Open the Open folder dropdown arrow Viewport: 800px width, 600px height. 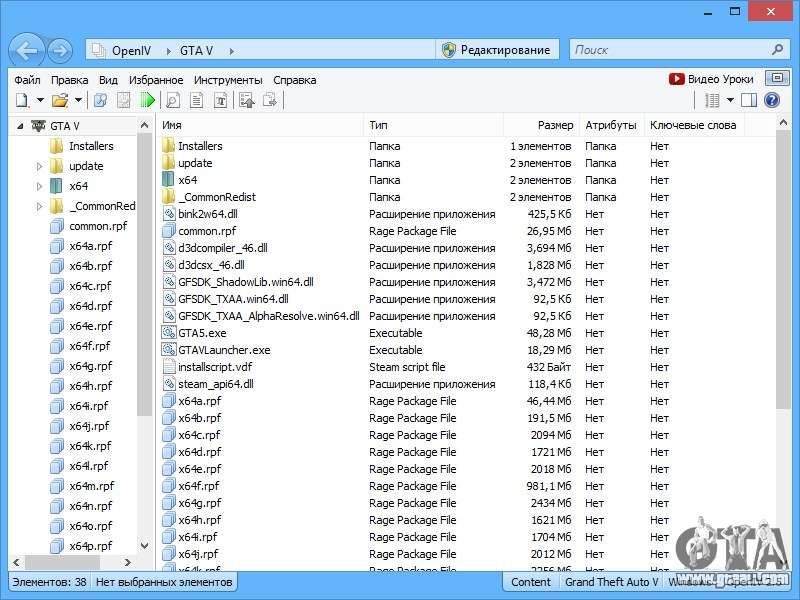click(78, 100)
